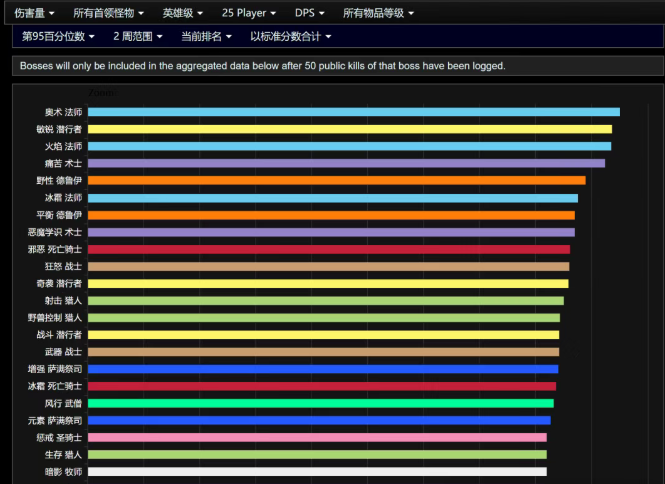Viewport: 665px width, 484px height.
Task: Expand the 所有首领怪物 boss filter
Action: coord(107,13)
